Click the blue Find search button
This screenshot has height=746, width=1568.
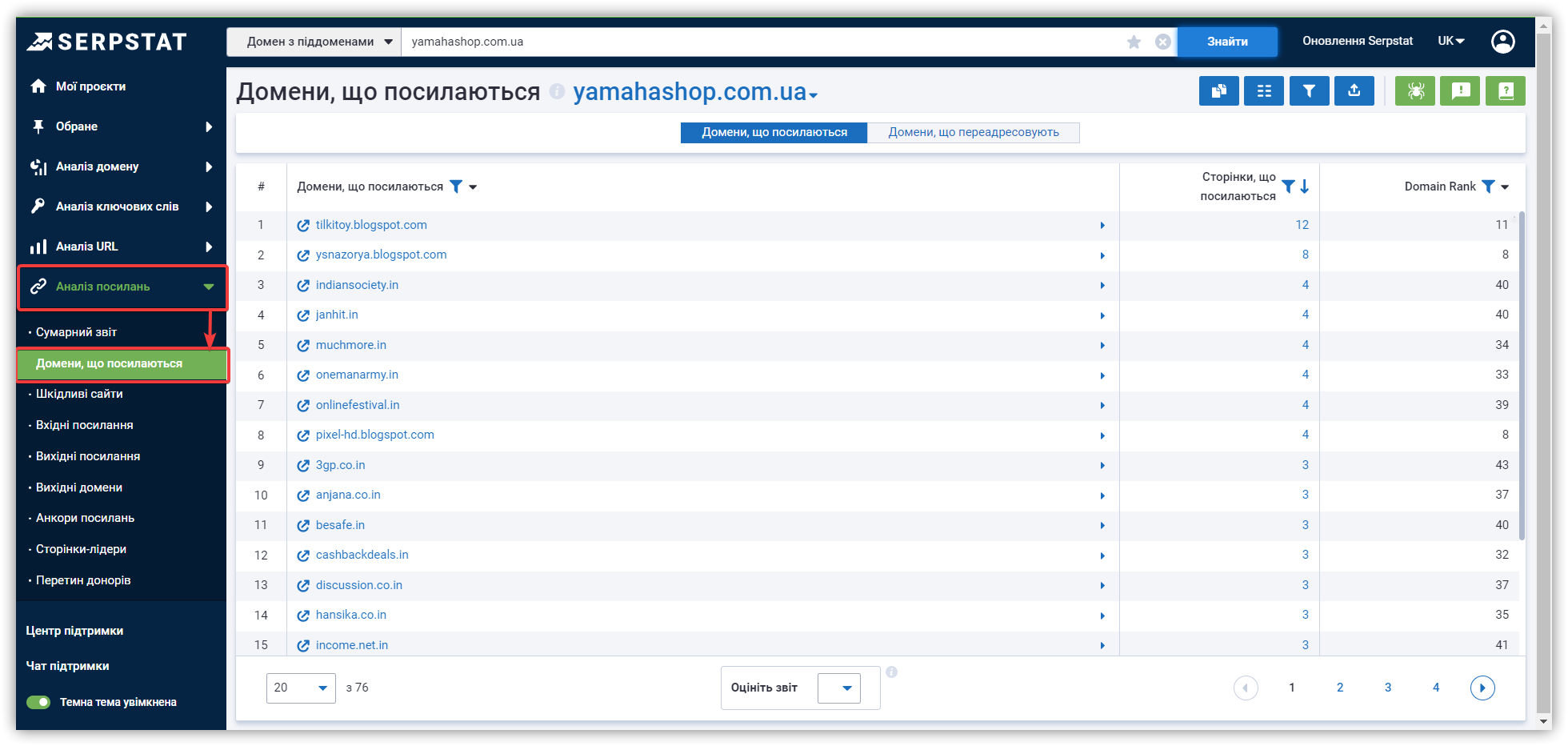coord(1227,42)
